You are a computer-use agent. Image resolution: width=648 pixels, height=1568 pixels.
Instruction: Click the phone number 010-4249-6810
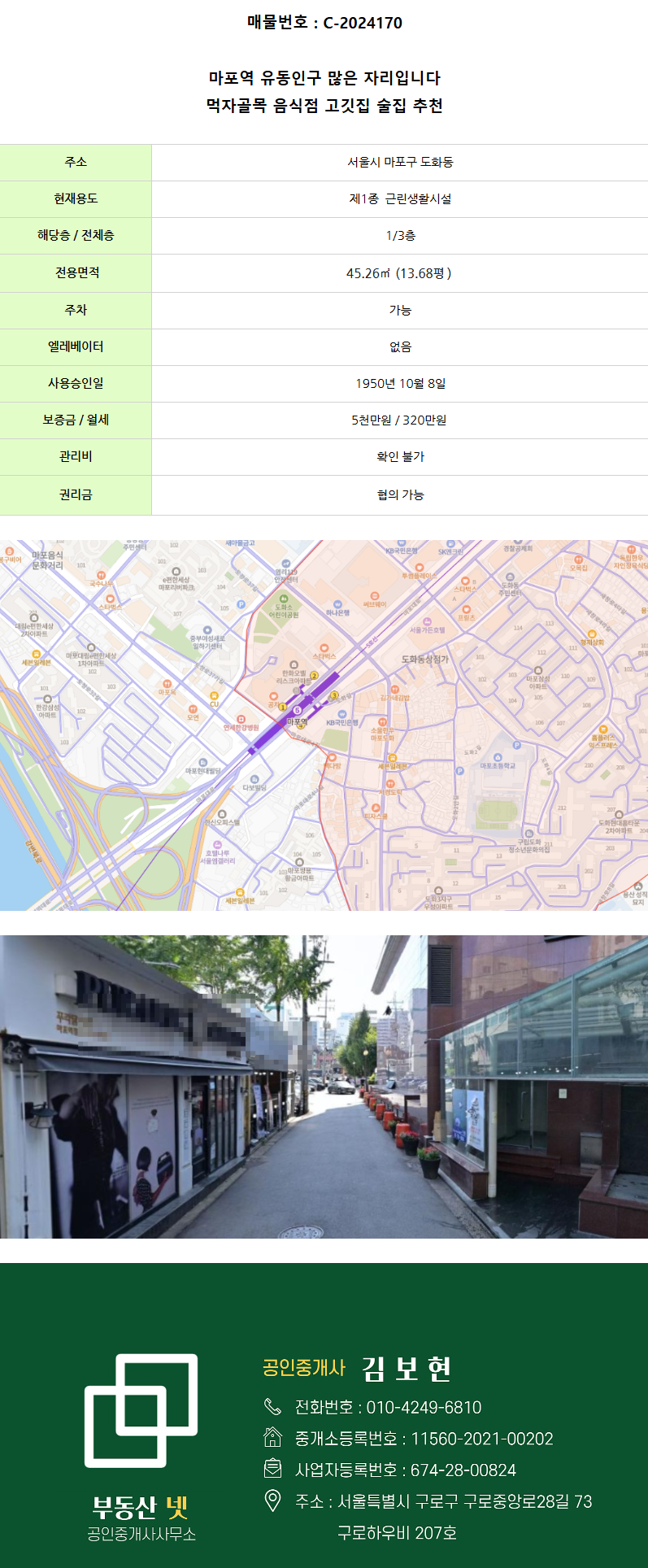coord(424,1407)
